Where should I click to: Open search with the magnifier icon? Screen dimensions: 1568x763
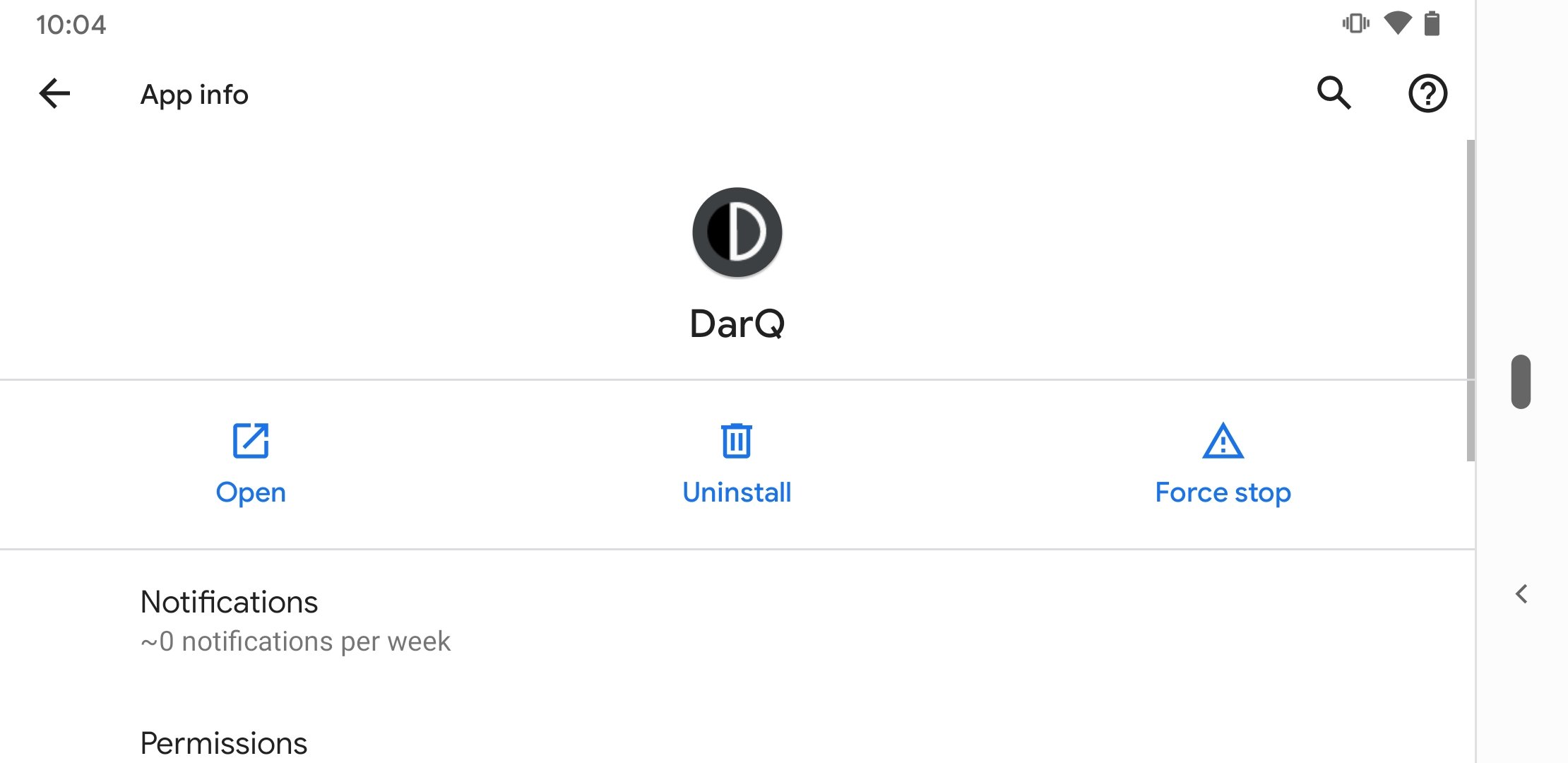(1334, 93)
